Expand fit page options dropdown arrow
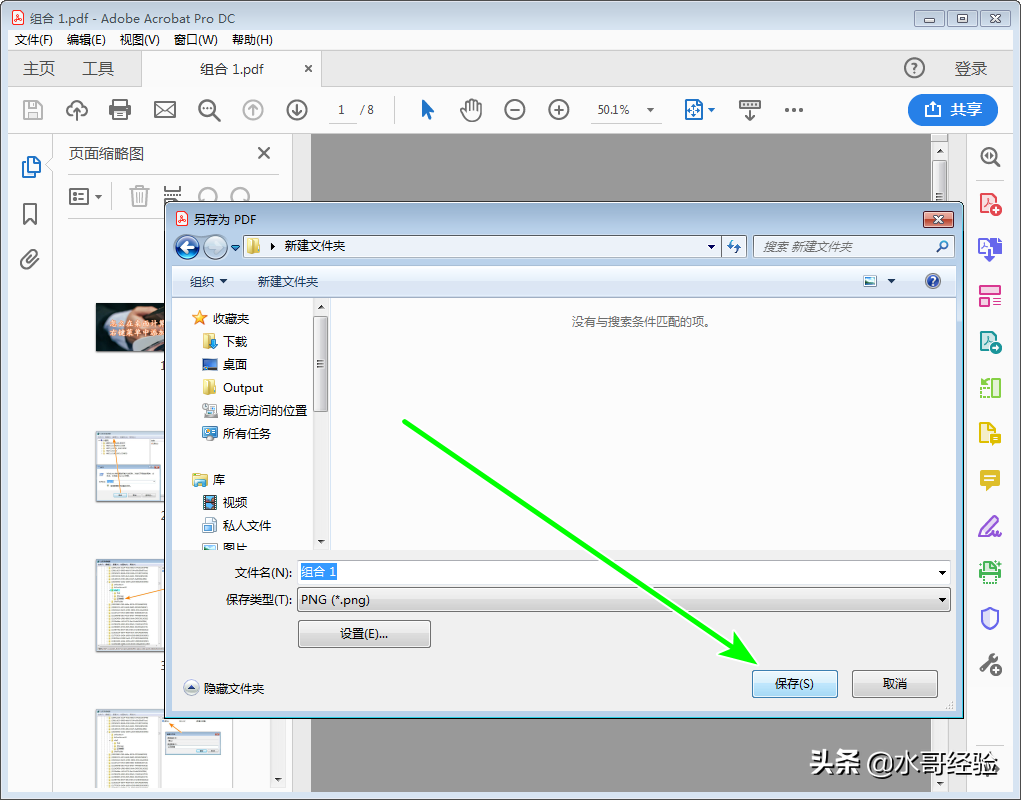Viewport: 1021px width, 800px height. tap(712, 110)
